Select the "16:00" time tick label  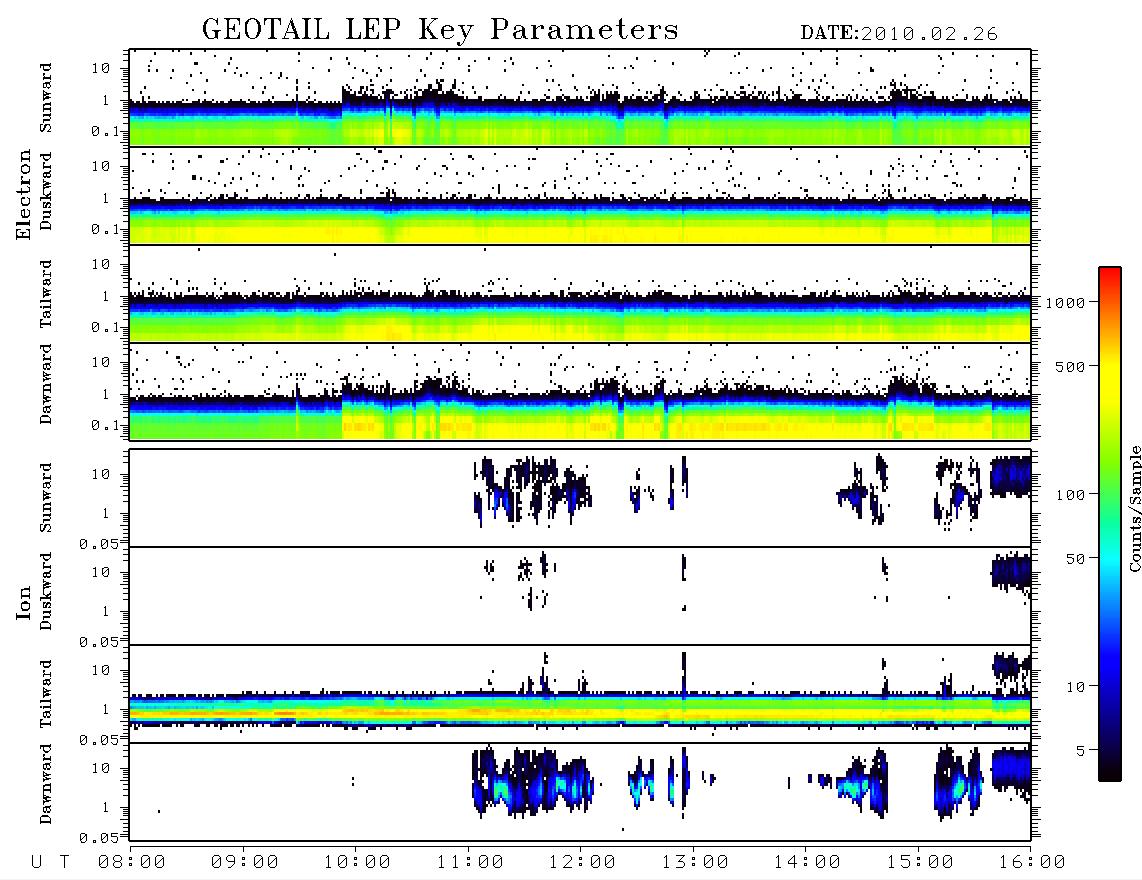(x=1032, y=863)
